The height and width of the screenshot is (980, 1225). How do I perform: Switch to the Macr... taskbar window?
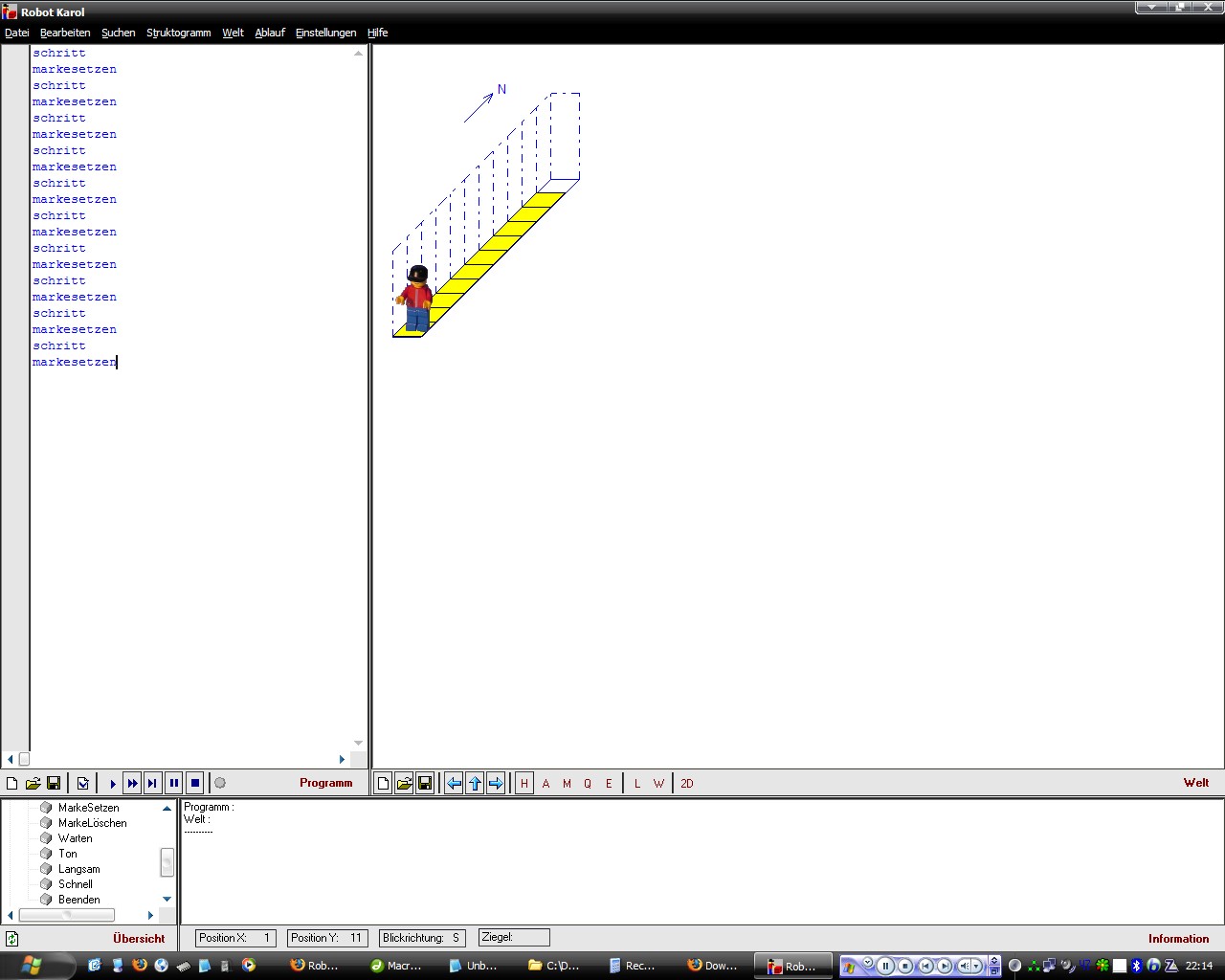(396, 966)
